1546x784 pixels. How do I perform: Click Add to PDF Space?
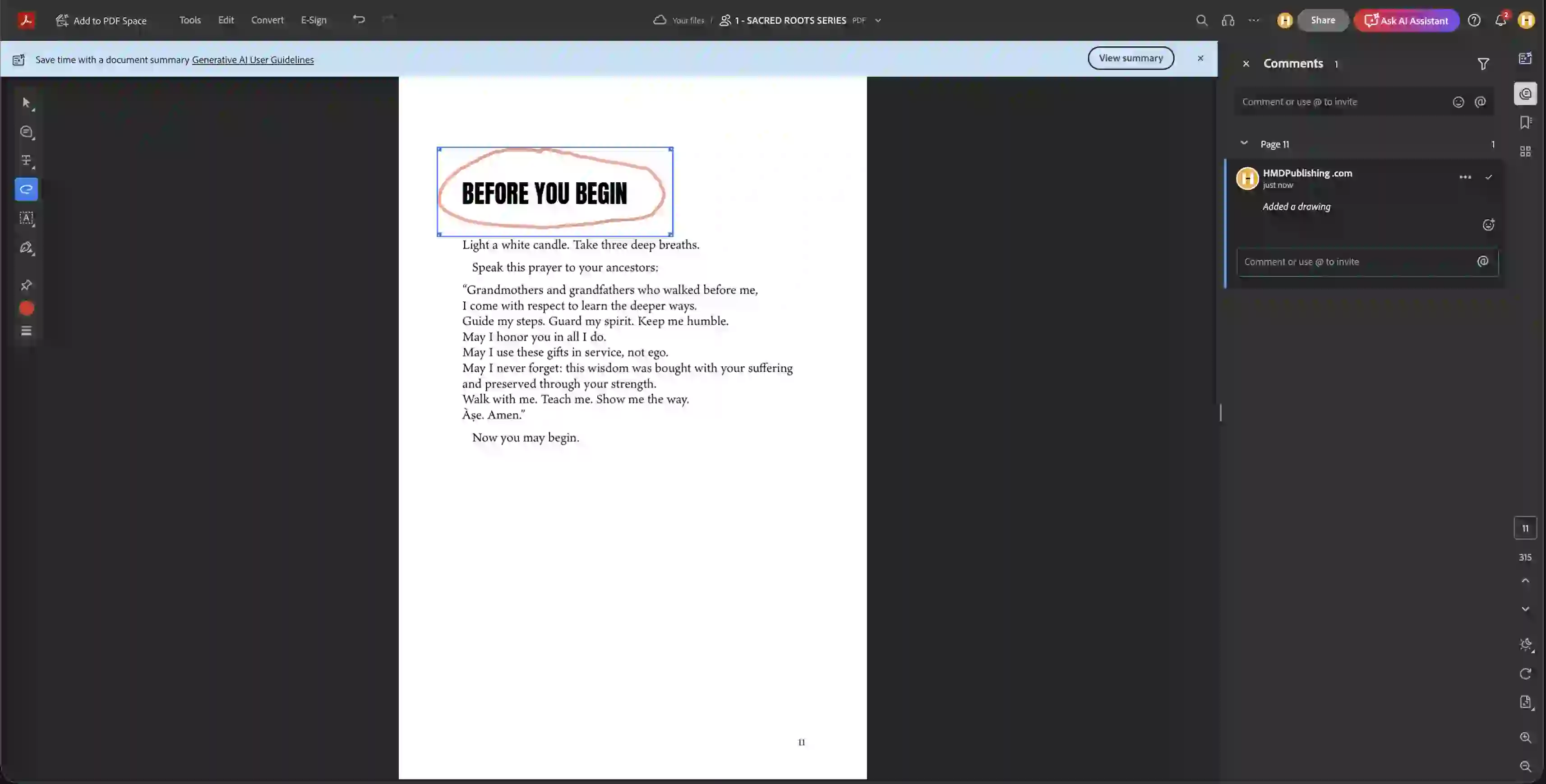[x=102, y=20]
